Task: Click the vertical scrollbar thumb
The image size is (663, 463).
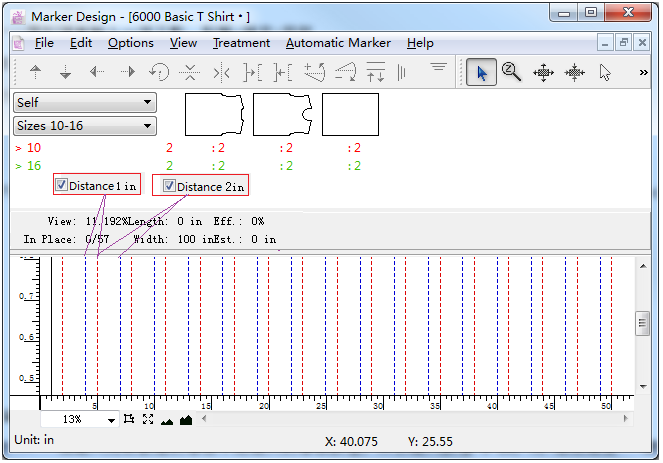Action: point(642,323)
